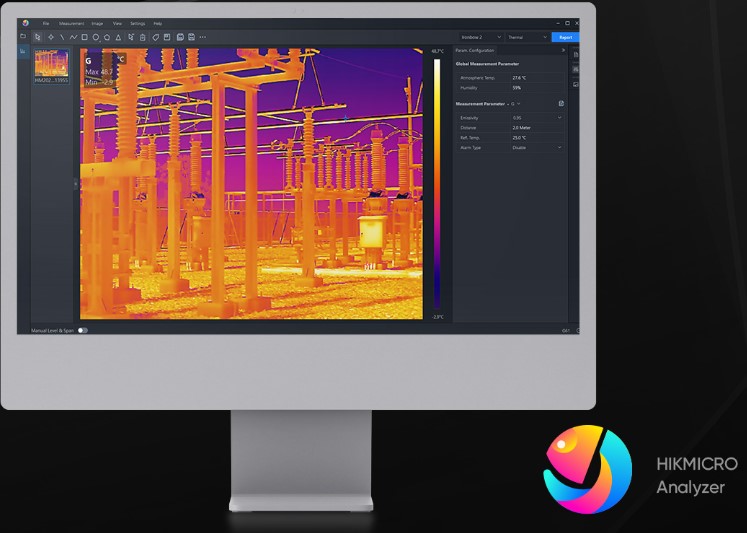Select the pointer selection tool
747x533 pixels.
click(x=38, y=37)
